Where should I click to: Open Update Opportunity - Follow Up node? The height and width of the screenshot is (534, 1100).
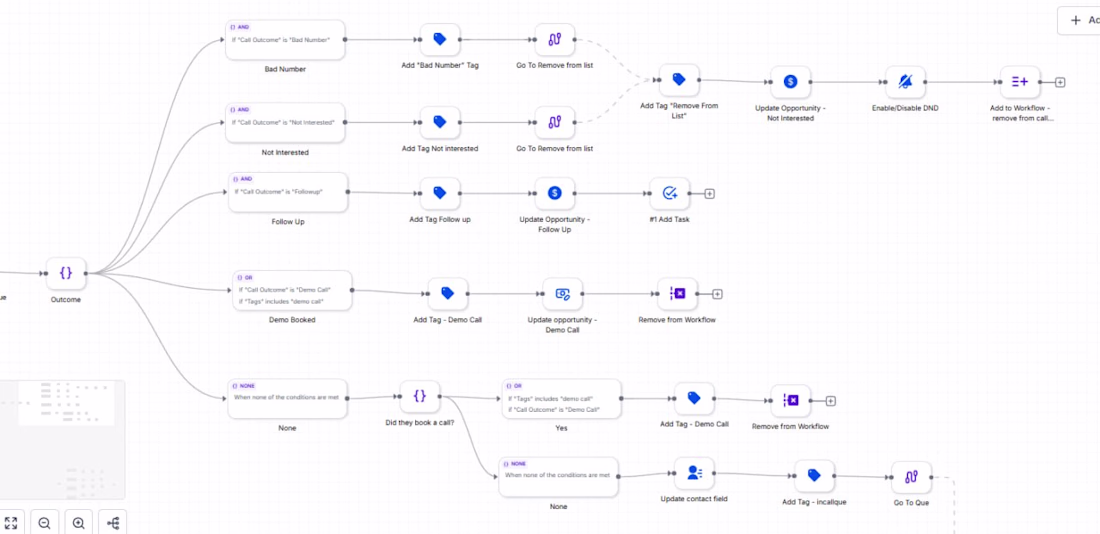click(555, 193)
